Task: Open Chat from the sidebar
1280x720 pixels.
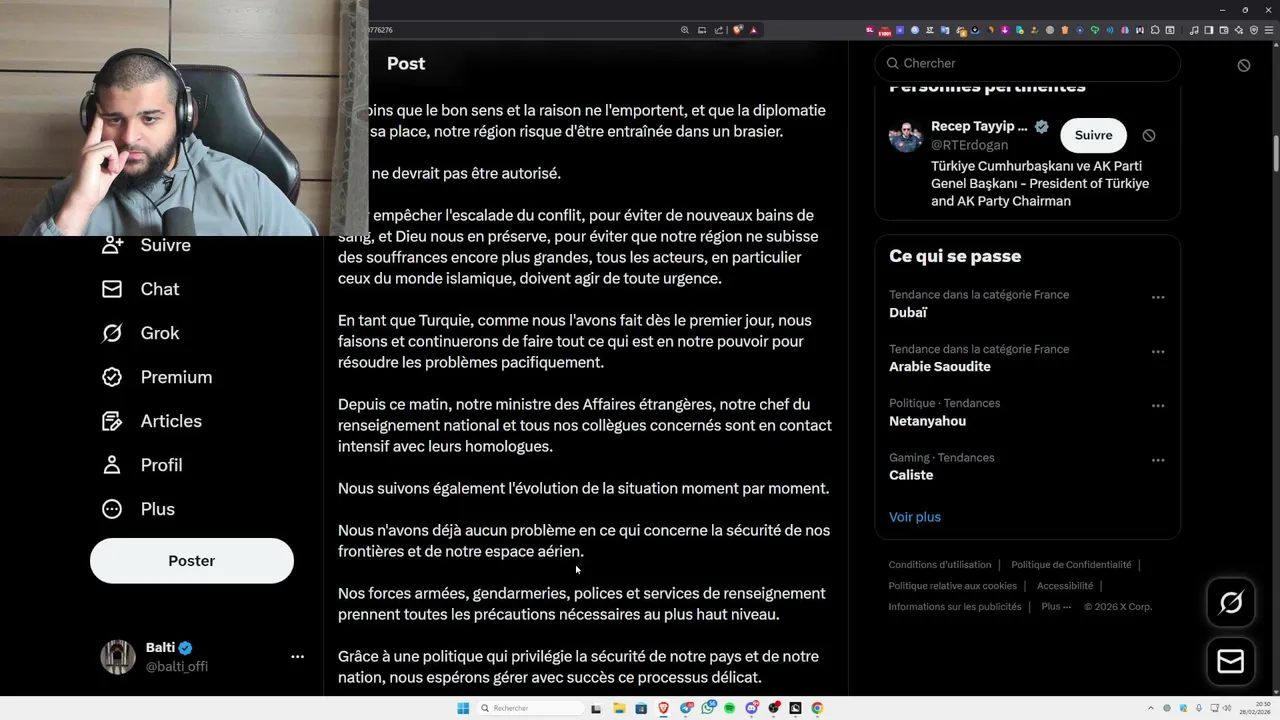Action: pos(141,289)
